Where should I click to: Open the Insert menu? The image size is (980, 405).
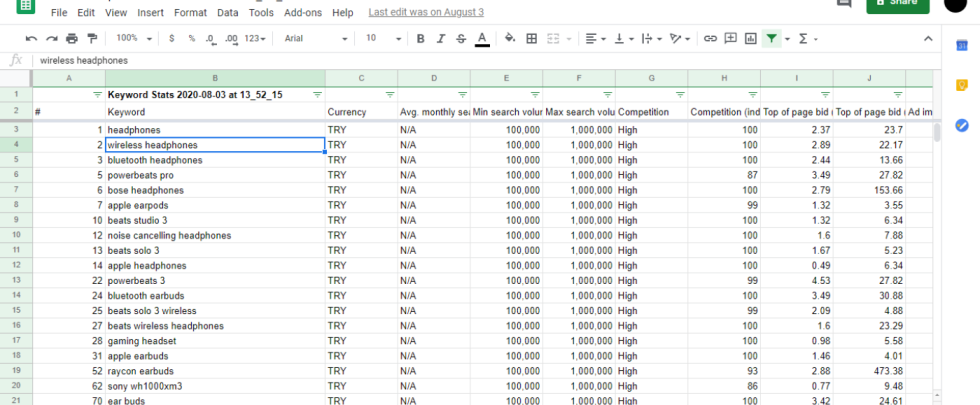coord(151,12)
